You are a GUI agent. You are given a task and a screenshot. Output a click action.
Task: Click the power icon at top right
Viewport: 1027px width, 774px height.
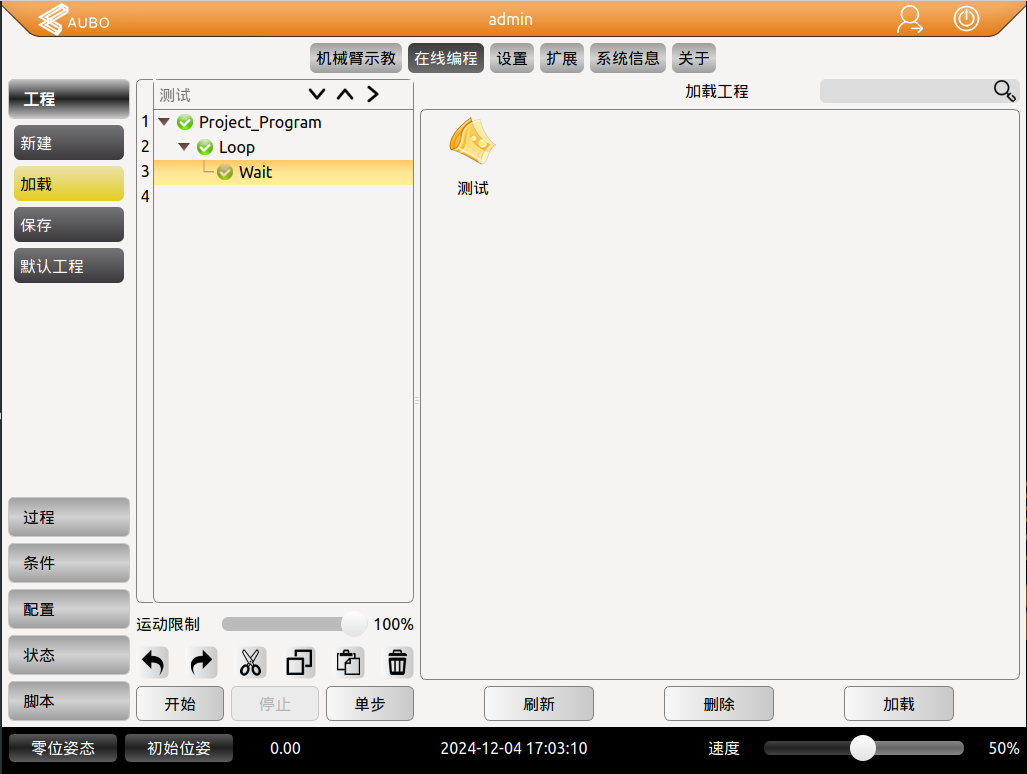click(966, 19)
